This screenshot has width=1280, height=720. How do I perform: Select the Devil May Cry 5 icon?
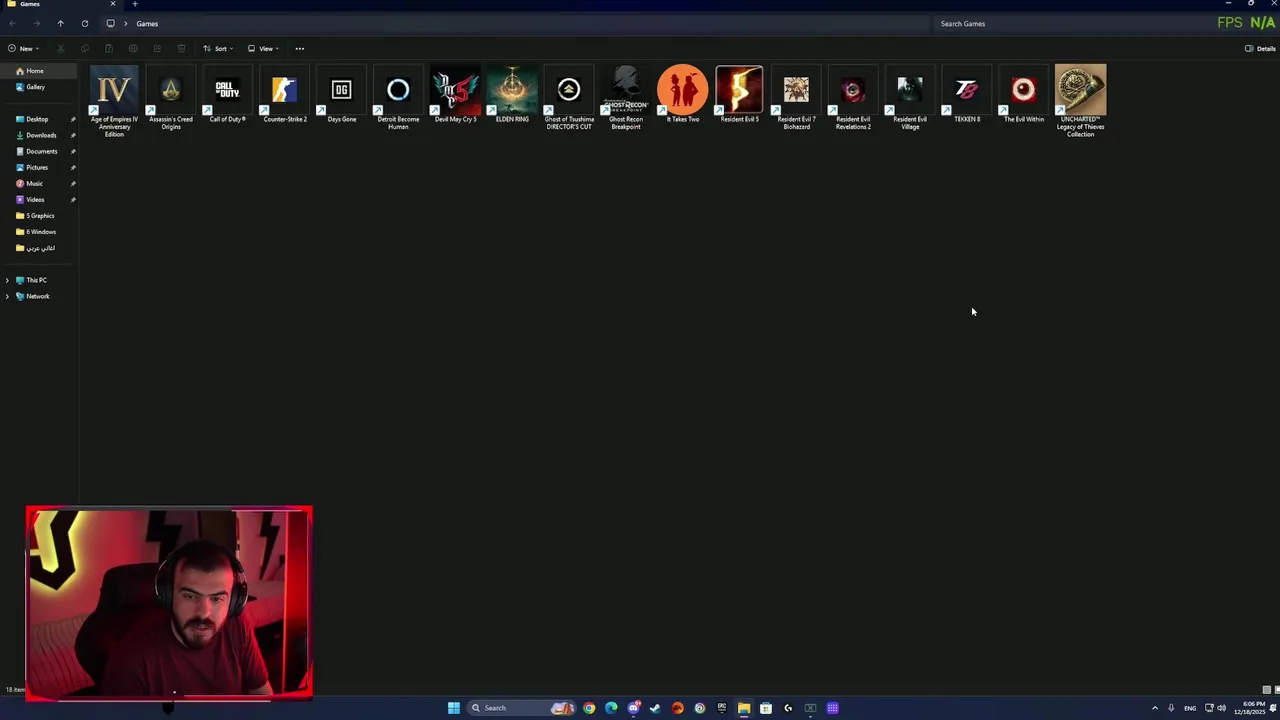(455, 95)
